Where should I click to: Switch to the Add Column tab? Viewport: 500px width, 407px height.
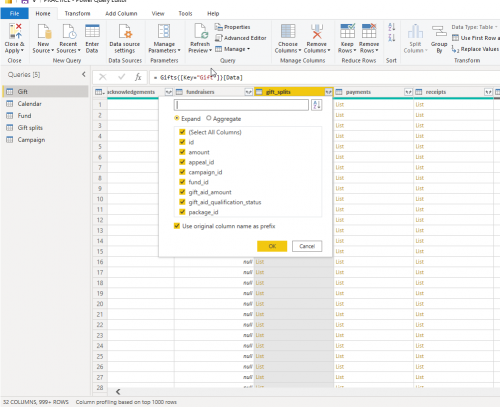(x=121, y=13)
